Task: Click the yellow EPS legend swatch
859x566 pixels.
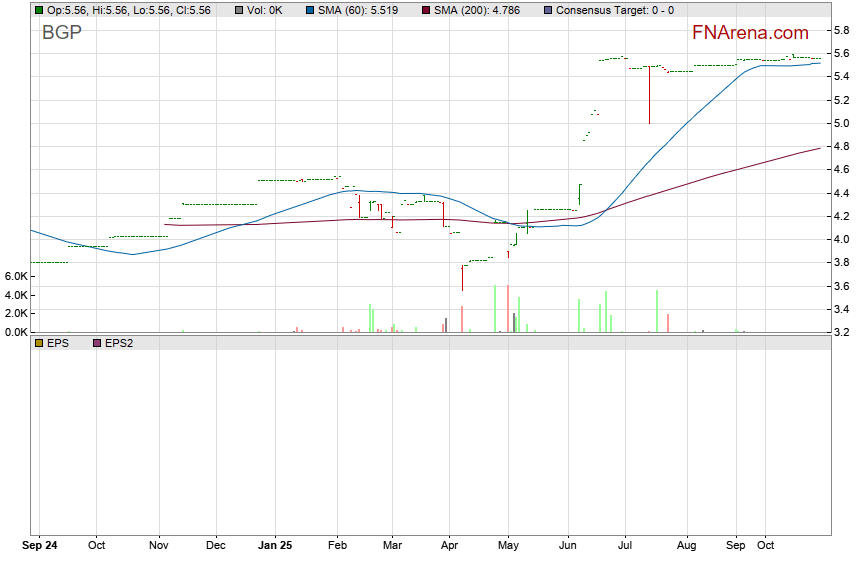Action: 38,343
